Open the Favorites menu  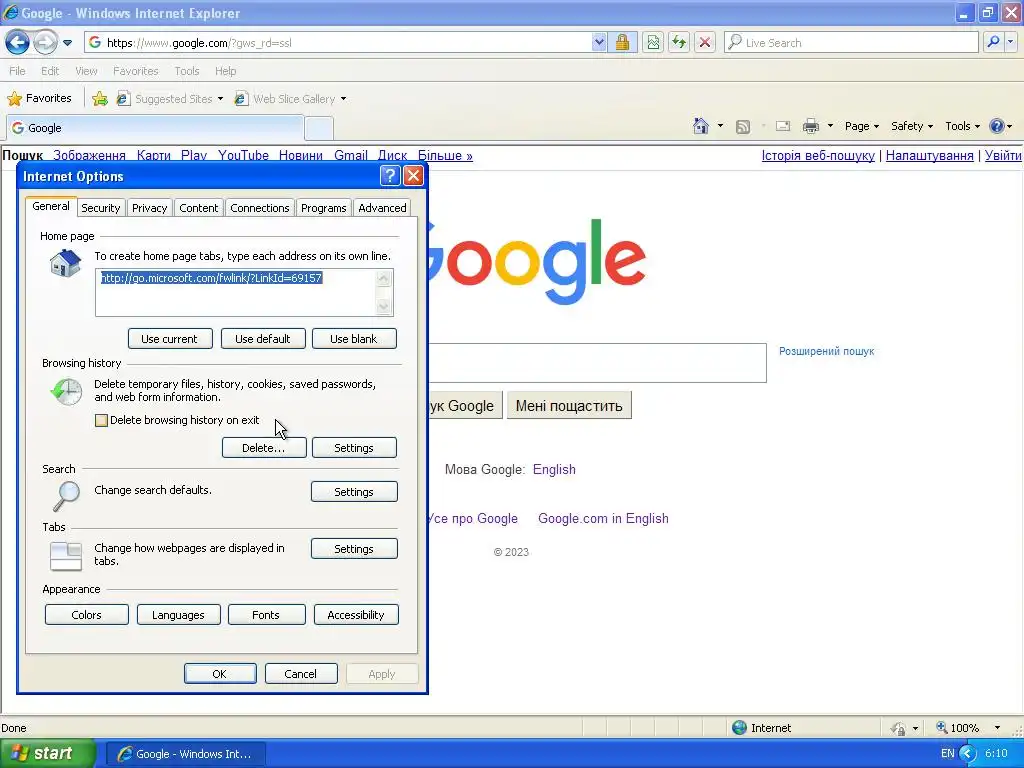point(136,71)
